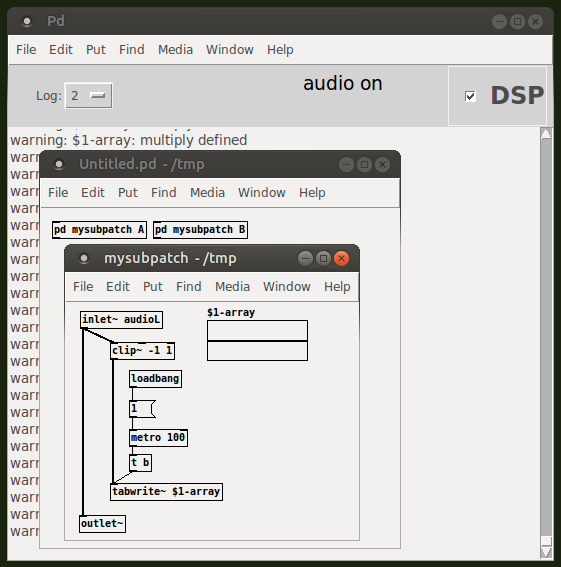Open Media menu in main Pd window
Screen dimensions: 561x567
tap(175, 50)
